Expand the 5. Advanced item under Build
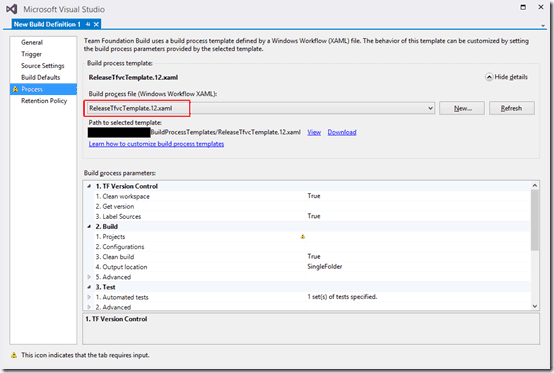 [89, 277]
